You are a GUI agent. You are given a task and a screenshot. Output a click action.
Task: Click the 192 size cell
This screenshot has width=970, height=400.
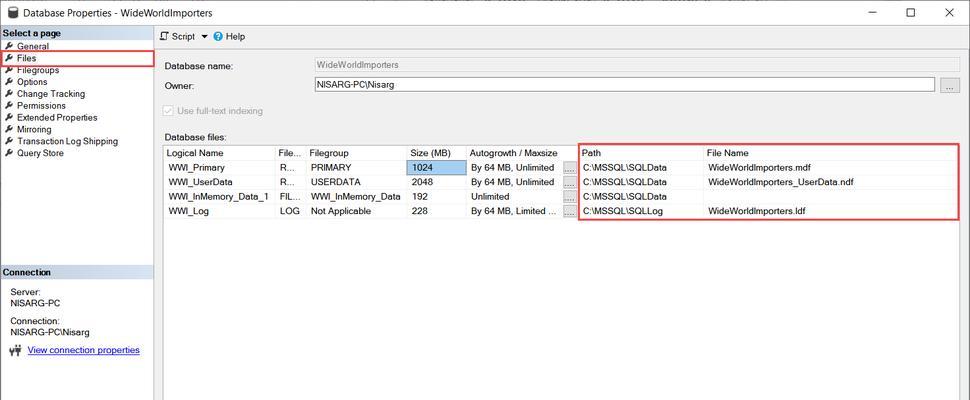[436, 197]
